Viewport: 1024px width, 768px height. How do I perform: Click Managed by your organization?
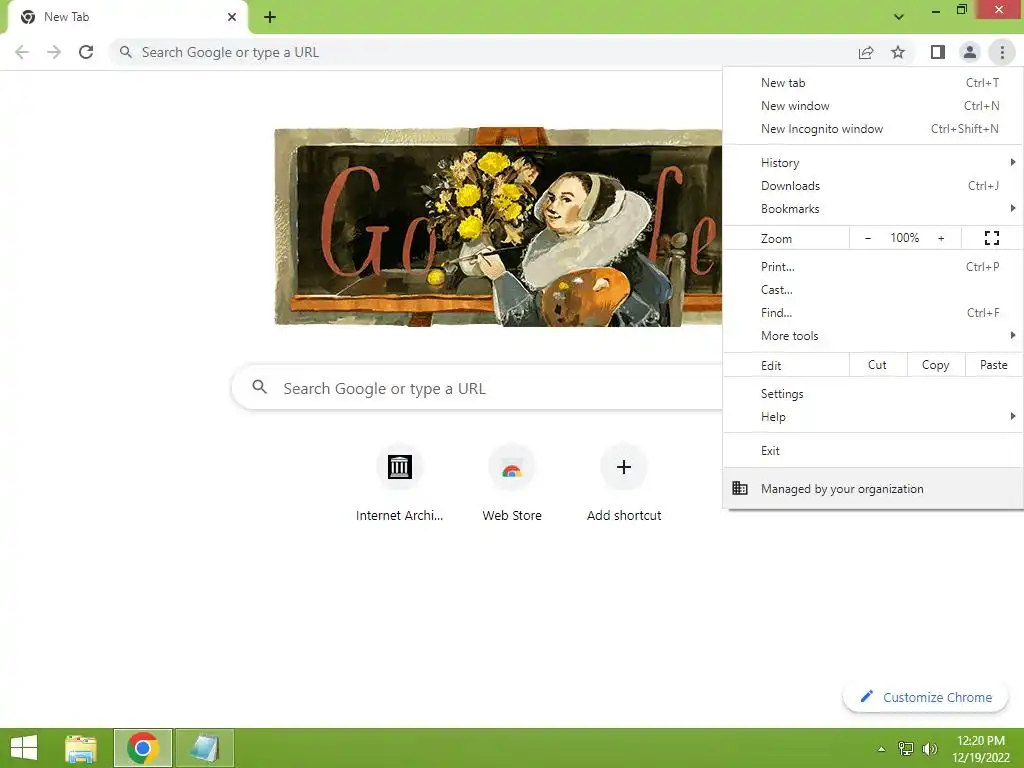873,488
